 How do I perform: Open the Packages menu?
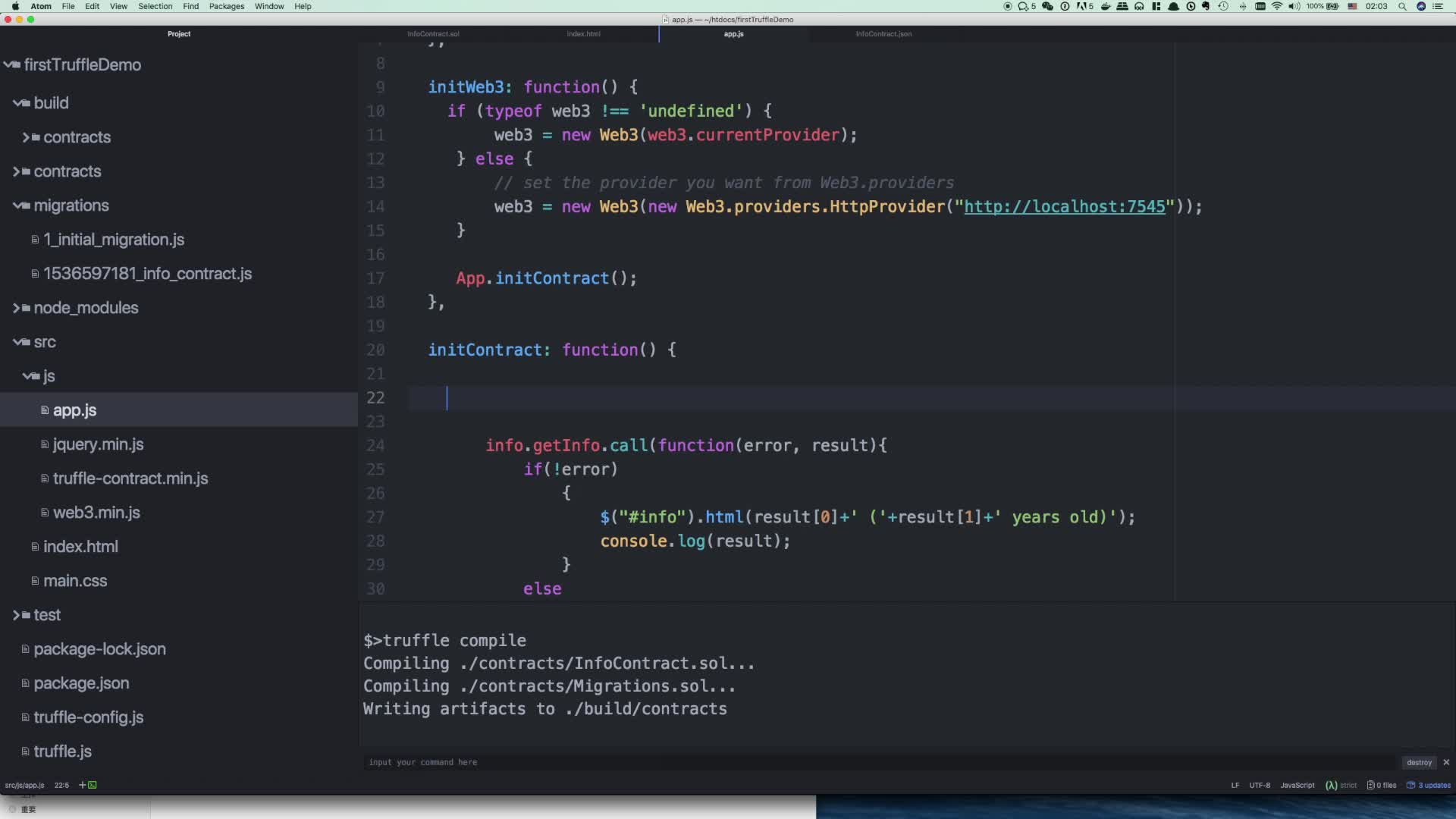(227, 6)
